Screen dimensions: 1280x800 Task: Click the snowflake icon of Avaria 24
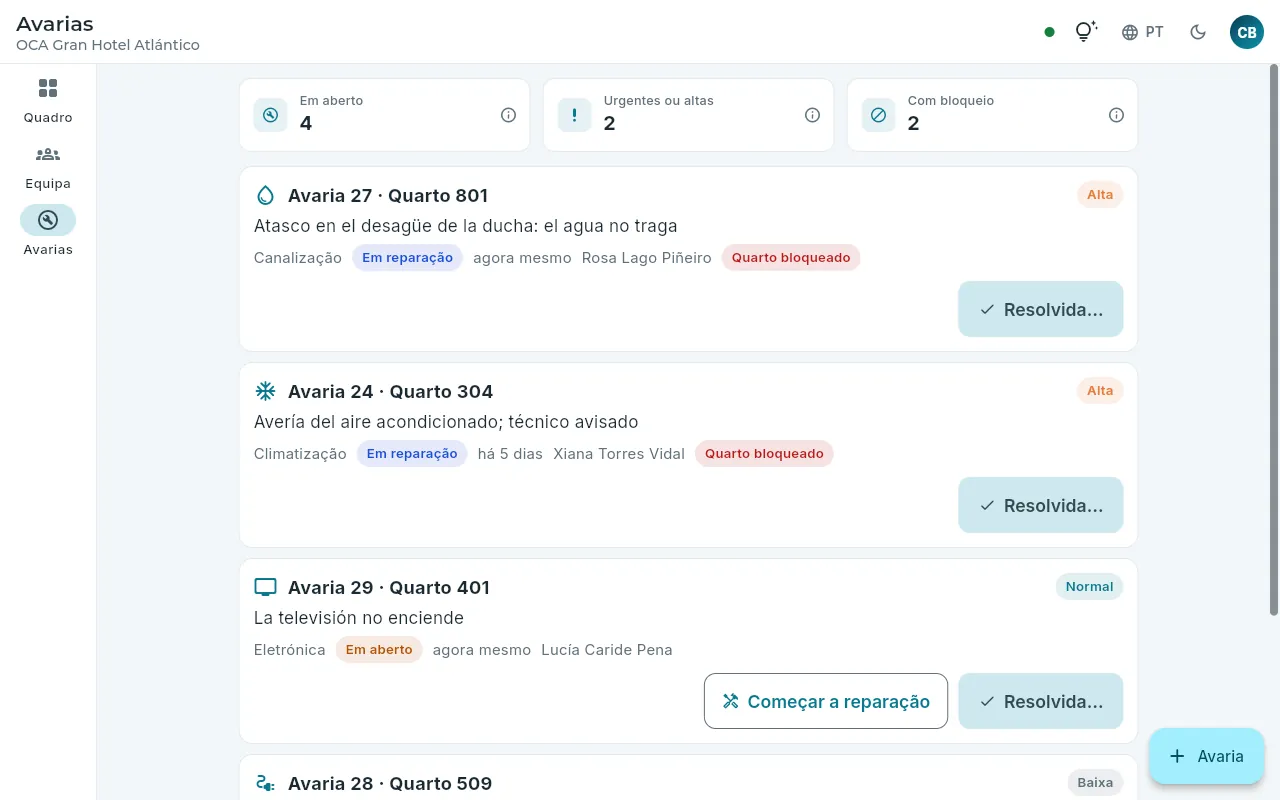point(265,391)
